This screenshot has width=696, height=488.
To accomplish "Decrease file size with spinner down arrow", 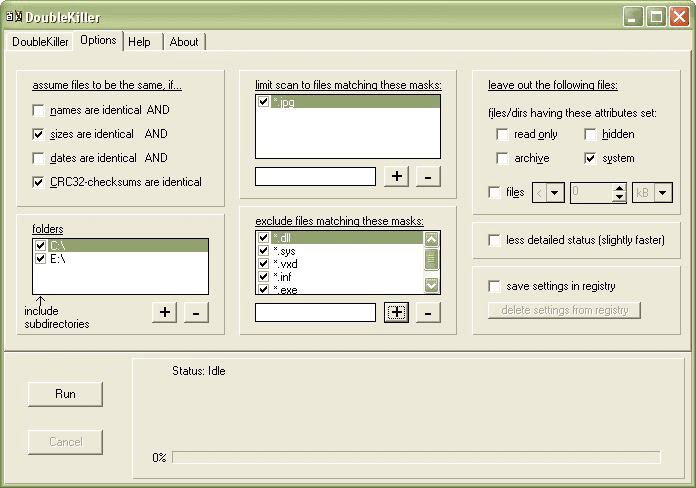I will click(619, 197).
